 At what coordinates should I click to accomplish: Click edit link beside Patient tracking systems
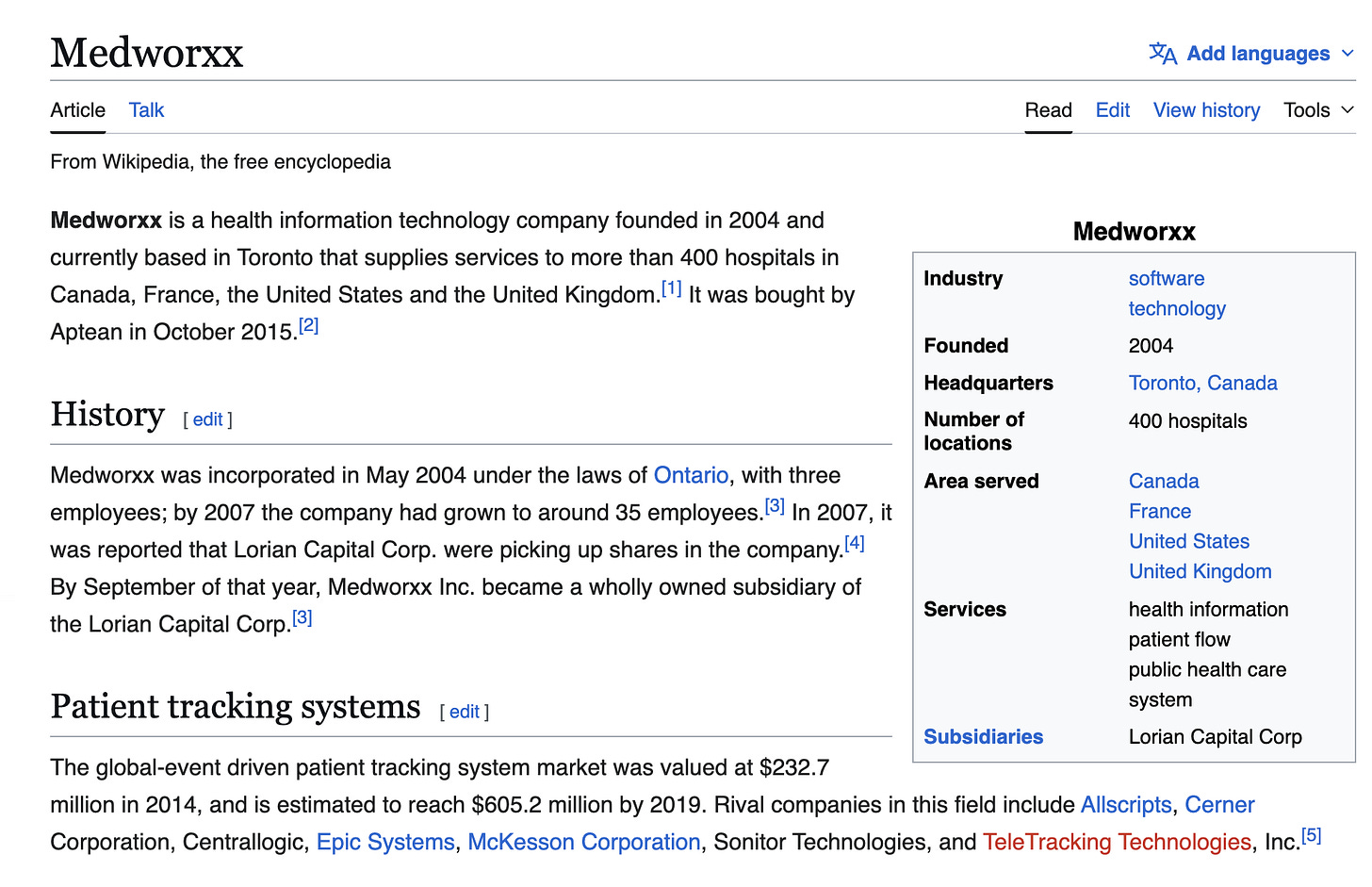(x=465, y=712)
